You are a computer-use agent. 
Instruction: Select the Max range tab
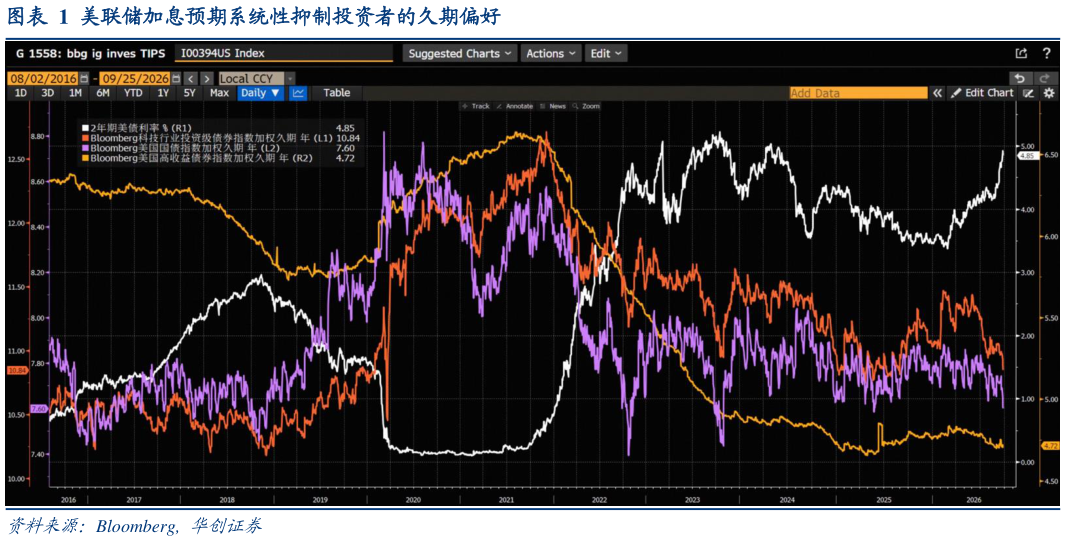219,93
